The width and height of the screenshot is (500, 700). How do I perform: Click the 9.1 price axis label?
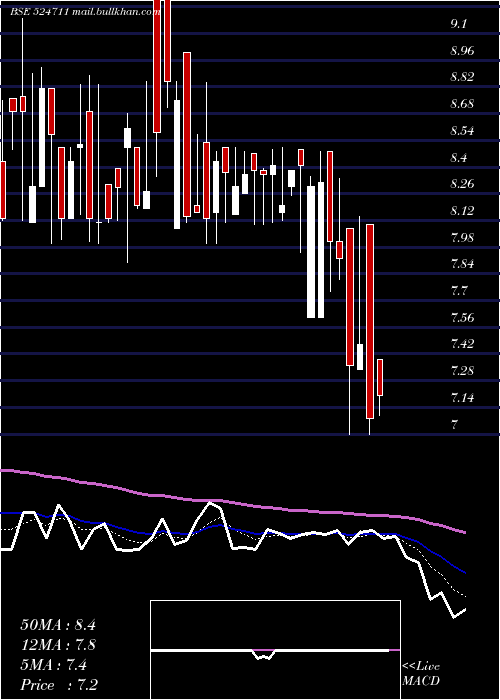[458, 24]
